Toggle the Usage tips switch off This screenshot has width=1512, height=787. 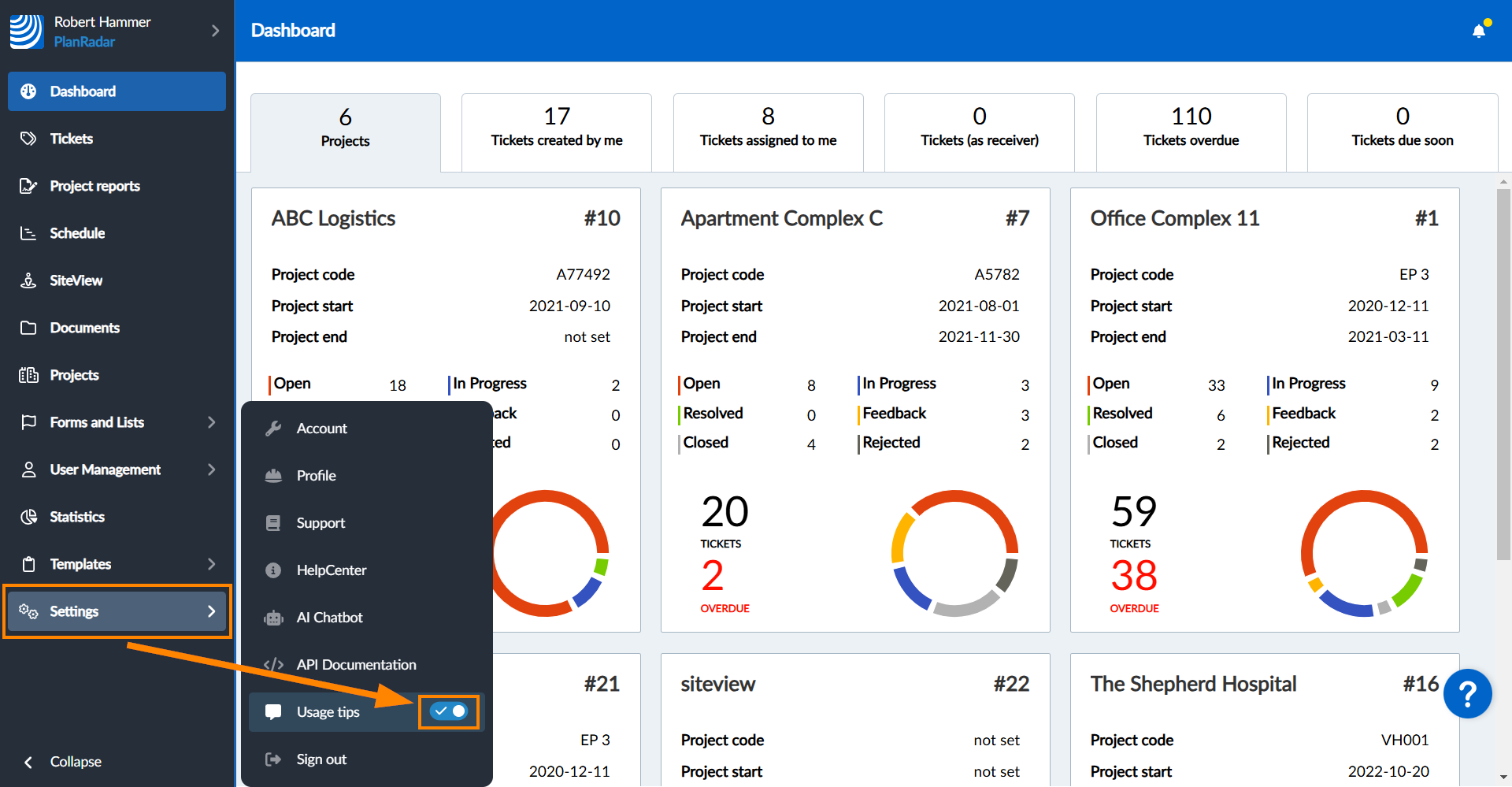(449, 711)
